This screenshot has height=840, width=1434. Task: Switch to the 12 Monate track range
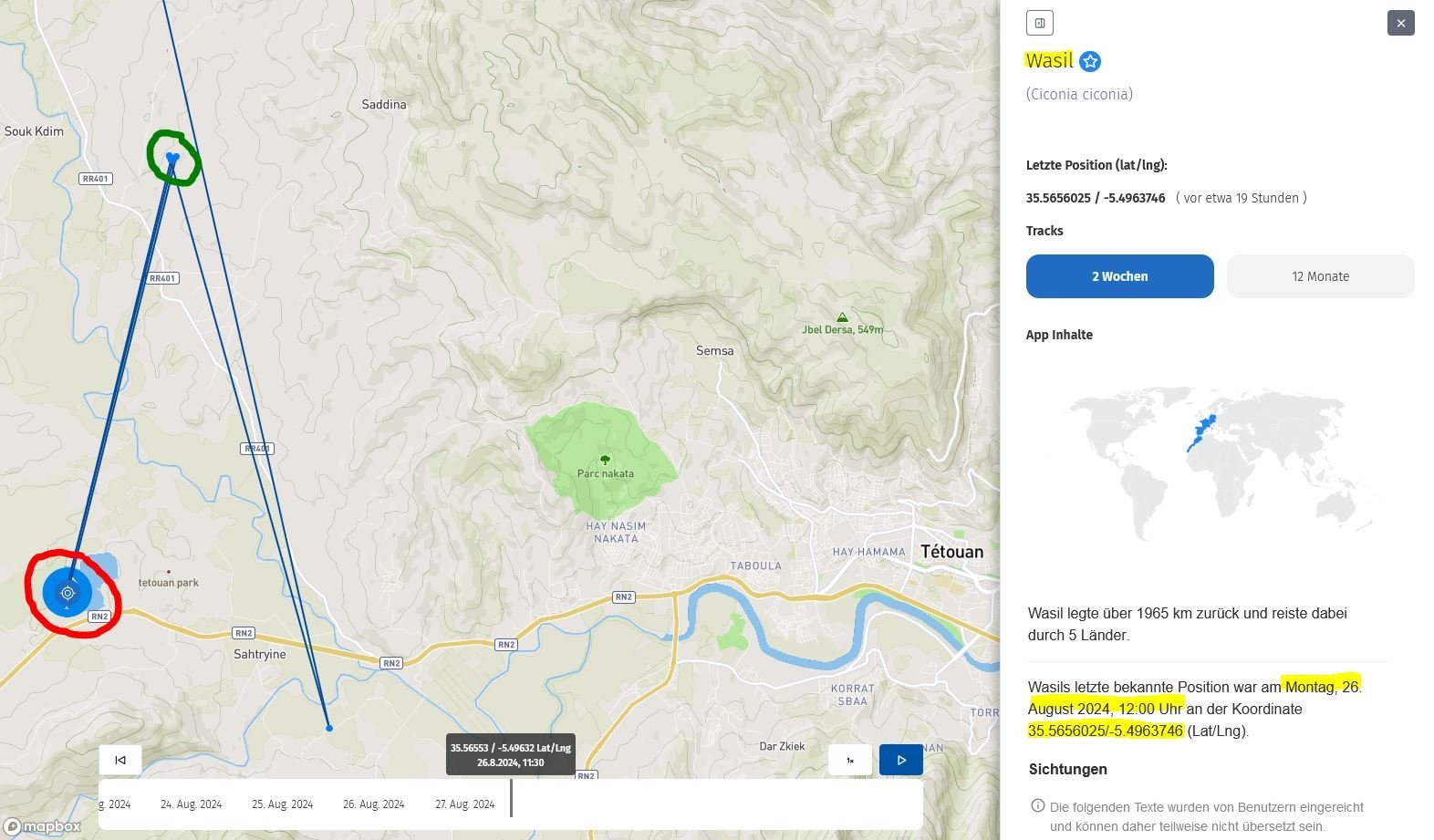point(1319,276)
